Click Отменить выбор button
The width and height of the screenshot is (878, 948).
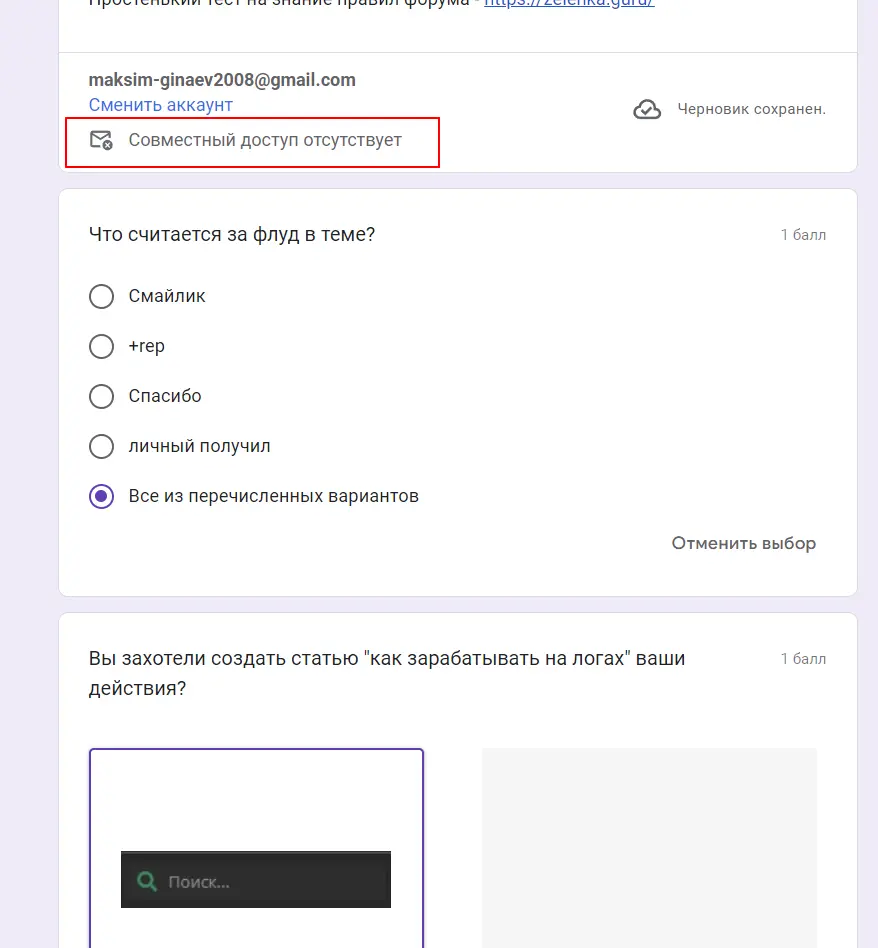744,543
